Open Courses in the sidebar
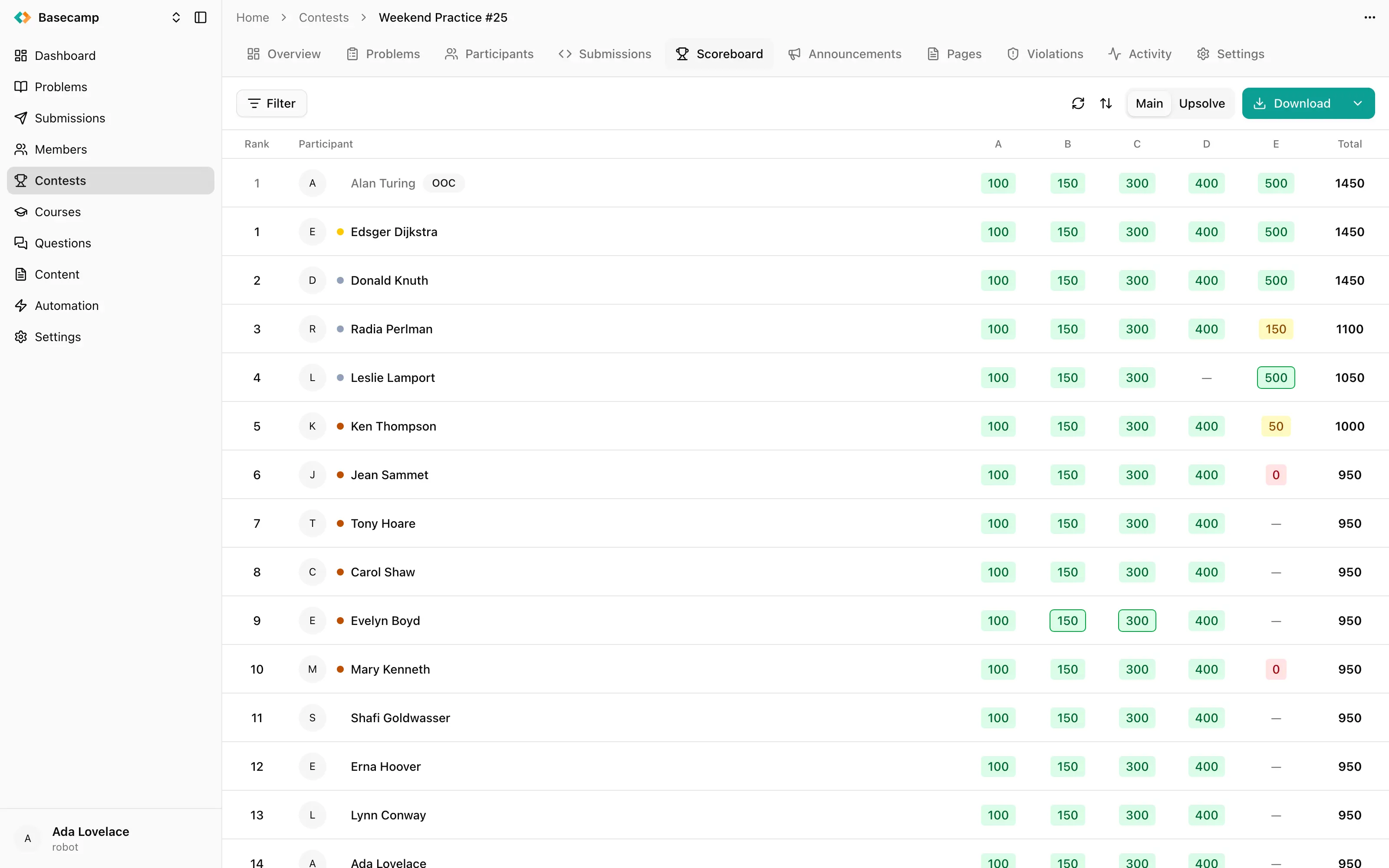This screenshot has height=868, width=1389. point(111,212)
